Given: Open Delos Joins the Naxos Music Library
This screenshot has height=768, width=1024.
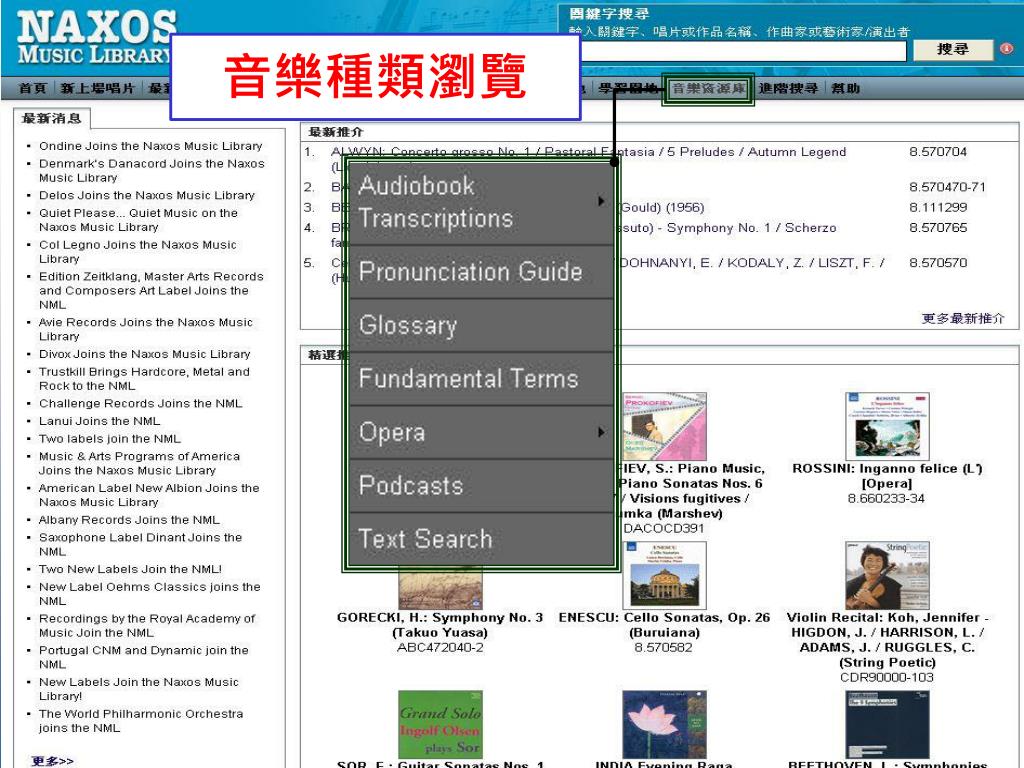Looking at the screenshot, I should 146,195.
